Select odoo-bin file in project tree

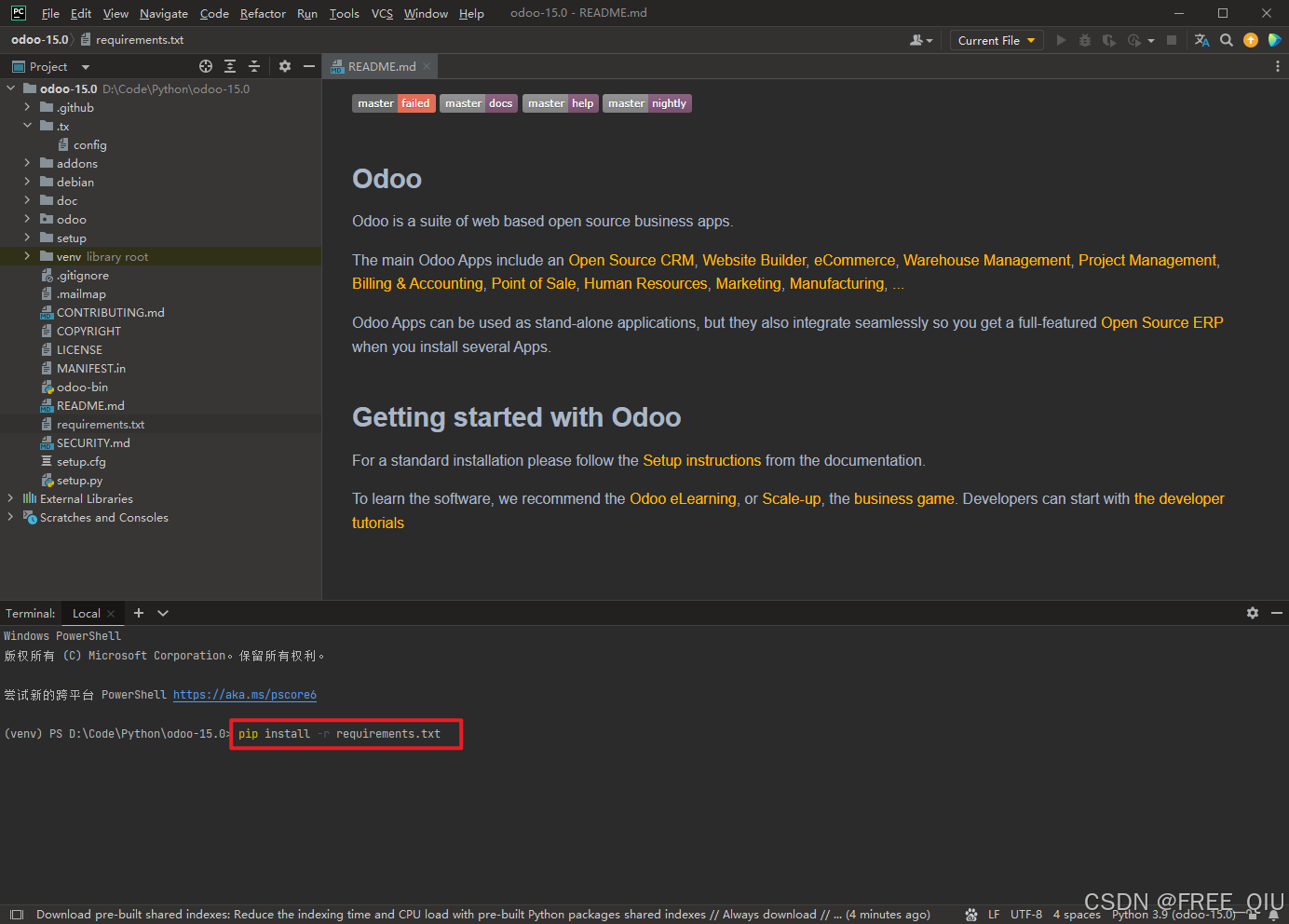click(x=82, y=387)
